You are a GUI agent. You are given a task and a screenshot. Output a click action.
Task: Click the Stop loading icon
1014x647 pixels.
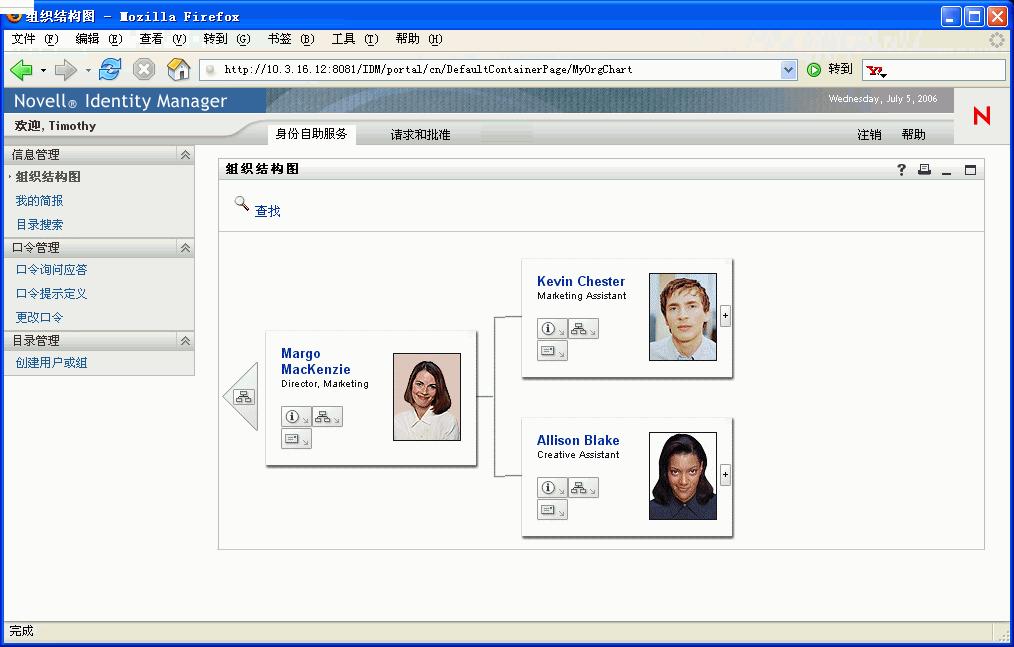(x=144, y=69)
